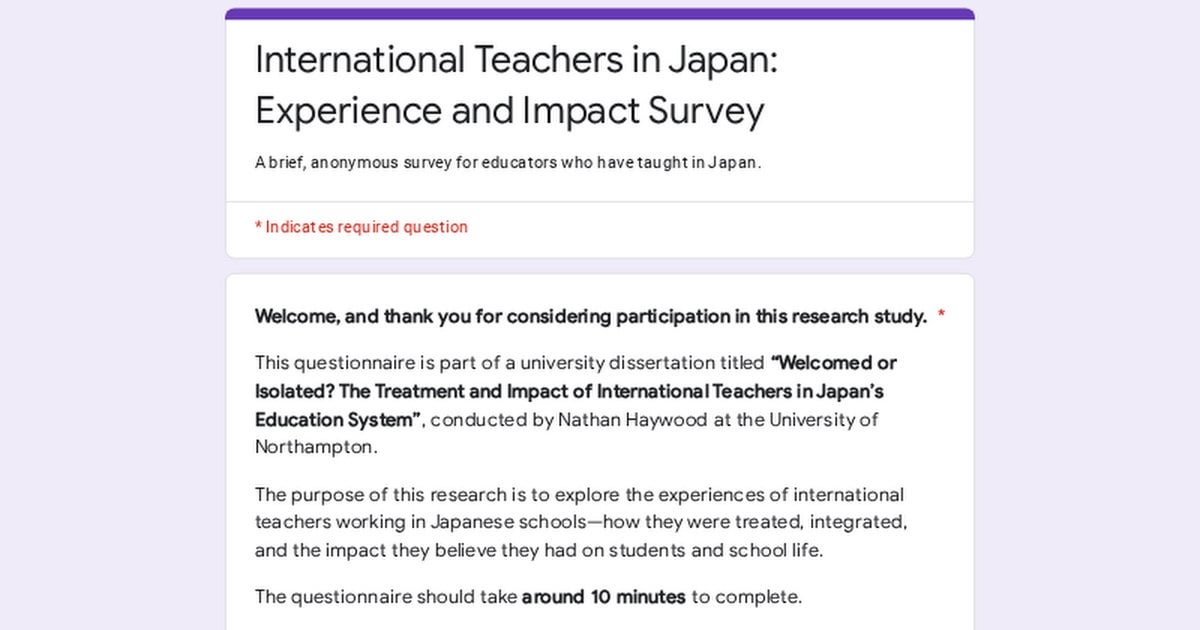Click 'The questionnaire should take' sentence
This screenshot has width=1200, height=630.
[386, 598]
